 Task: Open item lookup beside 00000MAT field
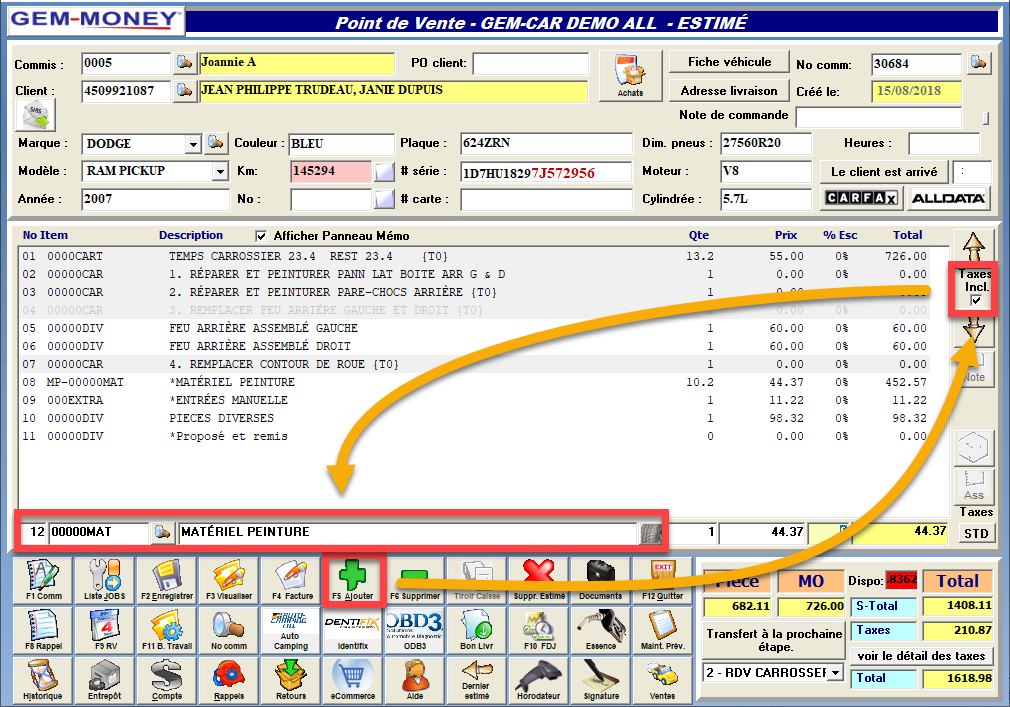tap(162, 532)
